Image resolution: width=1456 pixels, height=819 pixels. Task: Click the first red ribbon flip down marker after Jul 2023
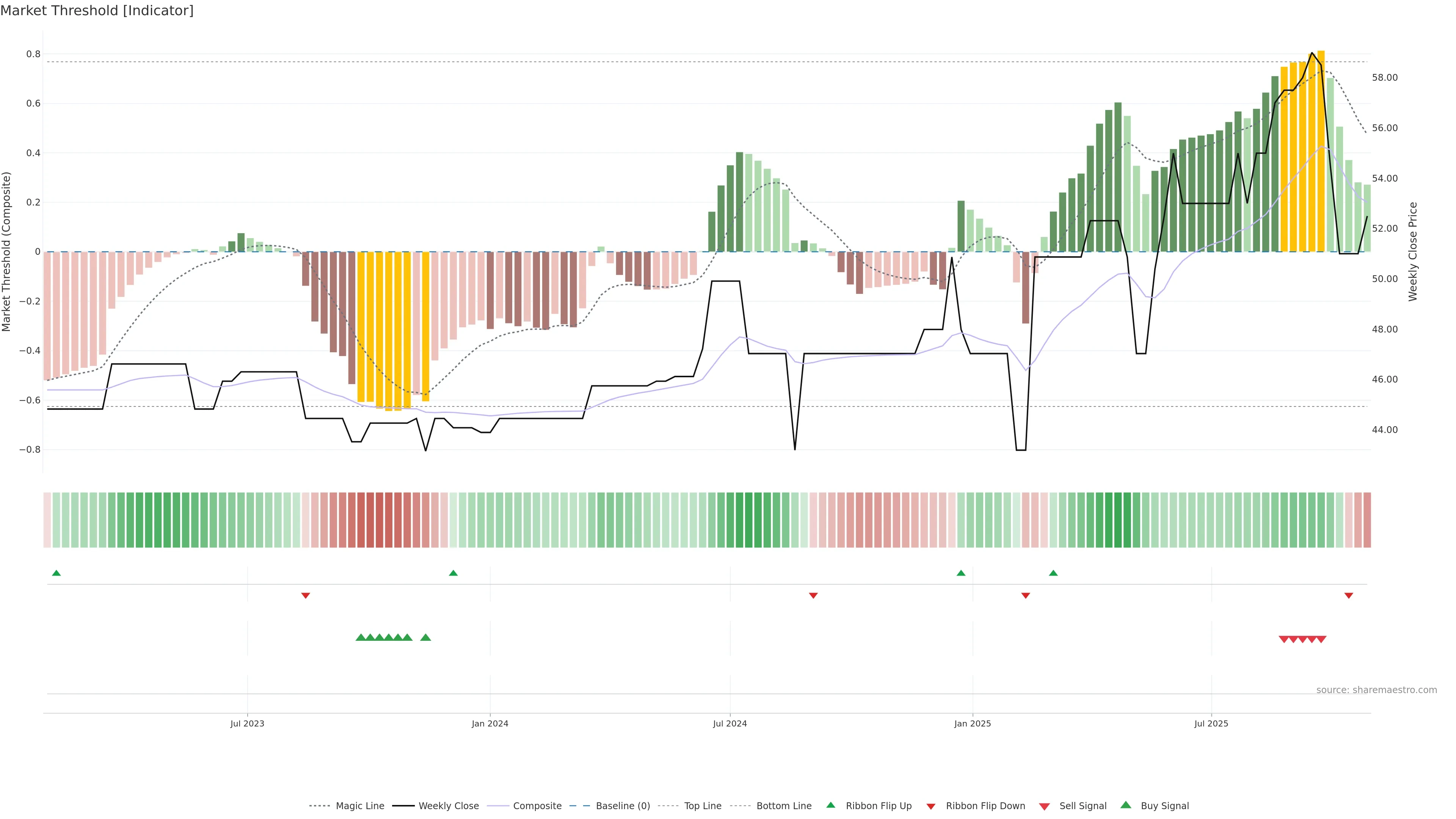[305, 595]
